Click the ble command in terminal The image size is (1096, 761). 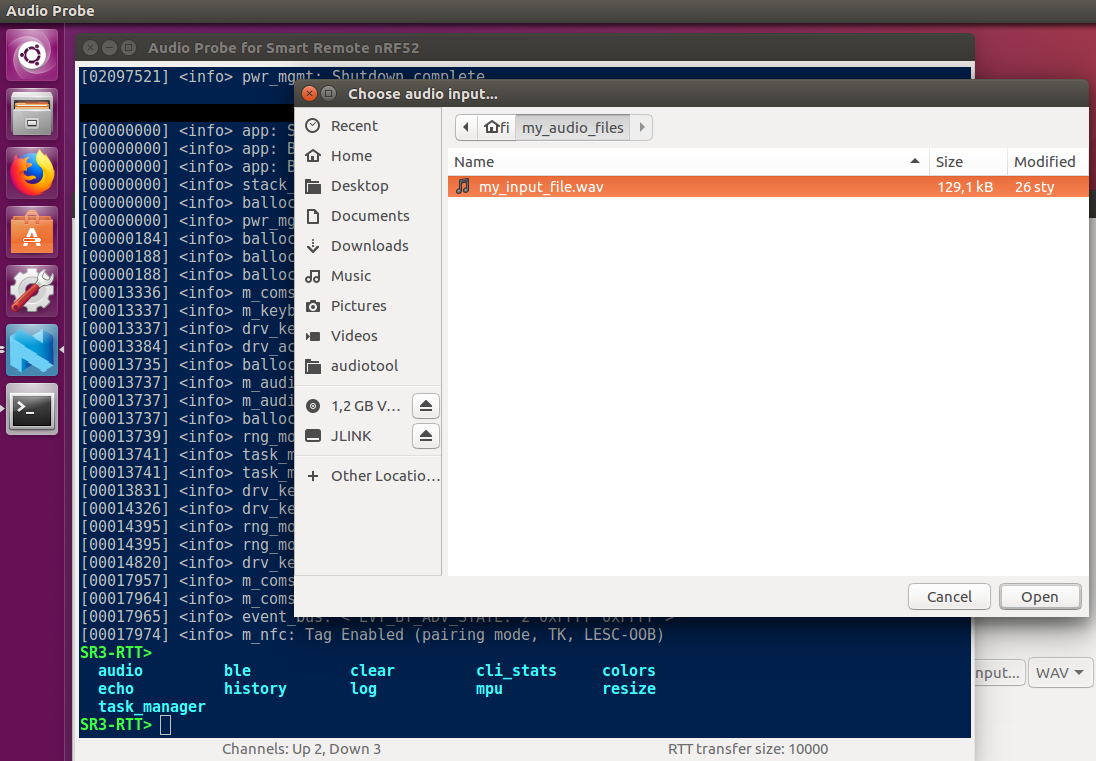coord(238,671)
